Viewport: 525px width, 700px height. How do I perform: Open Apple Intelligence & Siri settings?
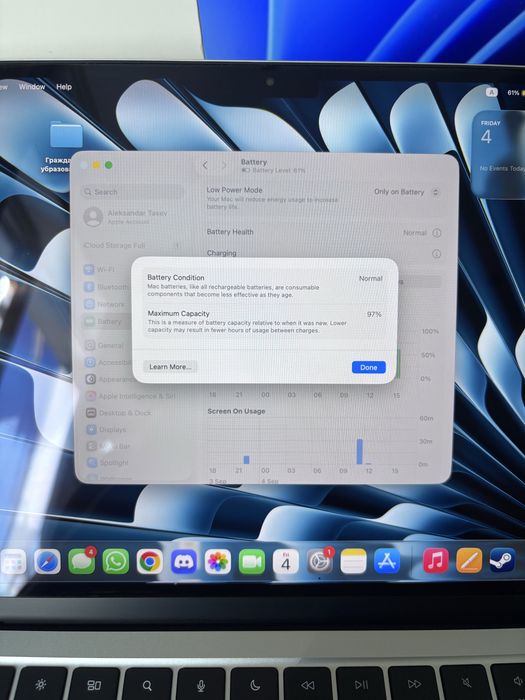point(130,396)
